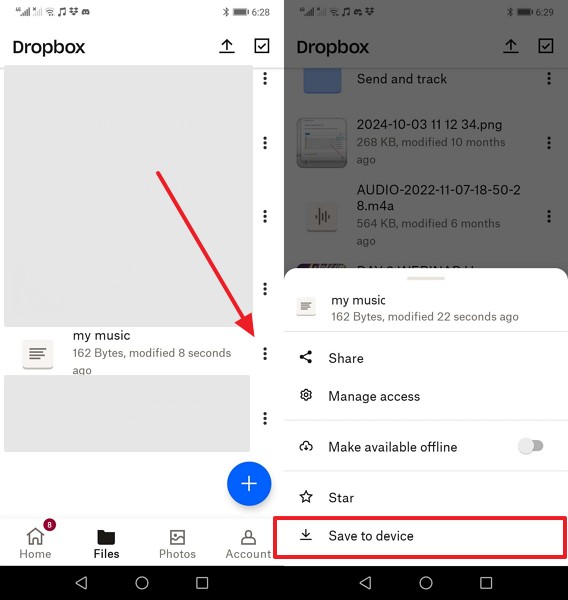568x600 pixels.
Task: Tap the gear icon beside Manage access
Action: tap(306, 395)
